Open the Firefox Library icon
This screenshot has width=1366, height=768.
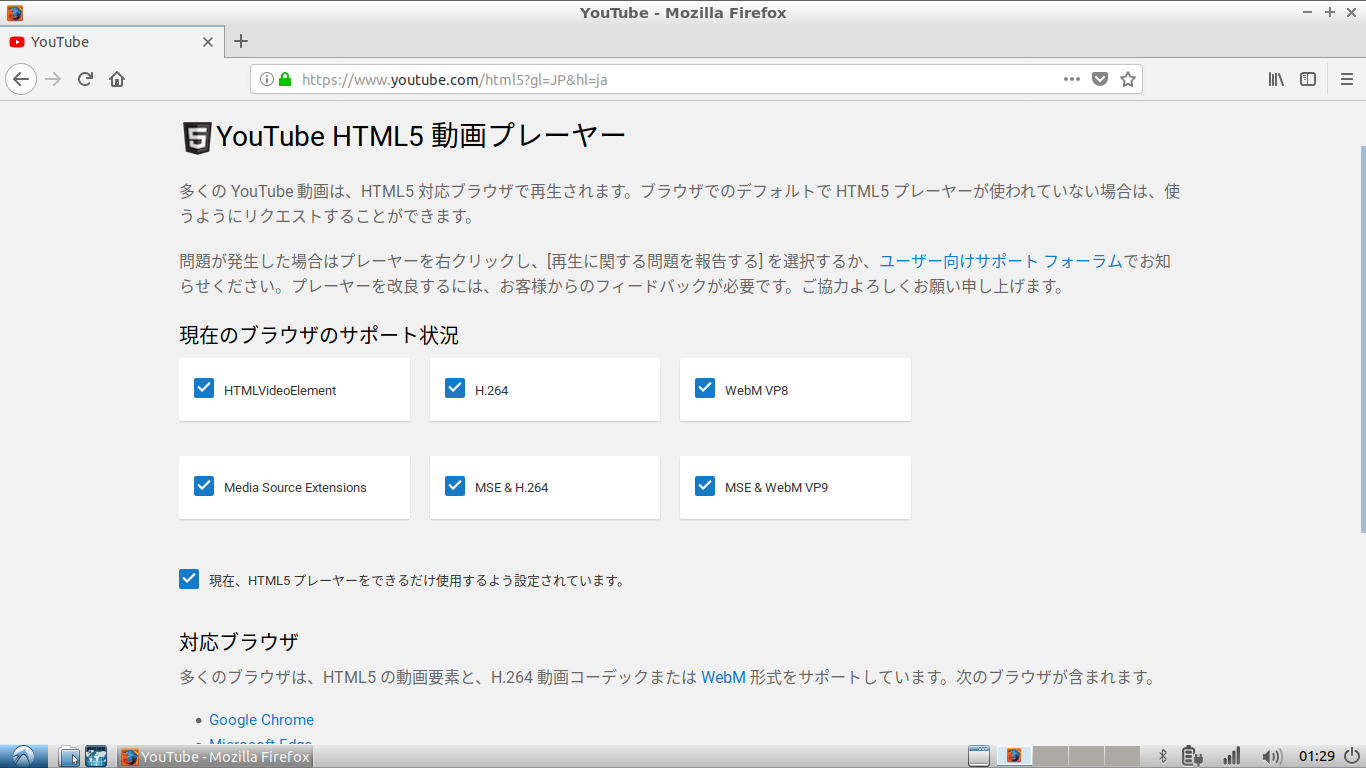coord(1276,79)
